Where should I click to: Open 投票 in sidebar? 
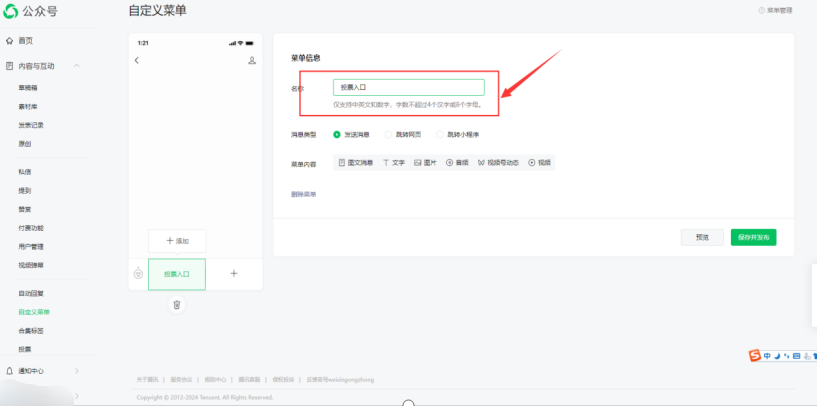[24, 349]
